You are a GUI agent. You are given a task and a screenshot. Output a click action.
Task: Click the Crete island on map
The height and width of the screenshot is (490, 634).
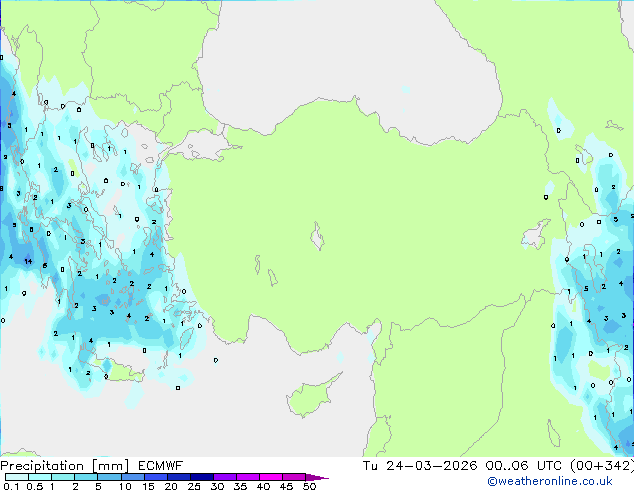coord(119,371)
